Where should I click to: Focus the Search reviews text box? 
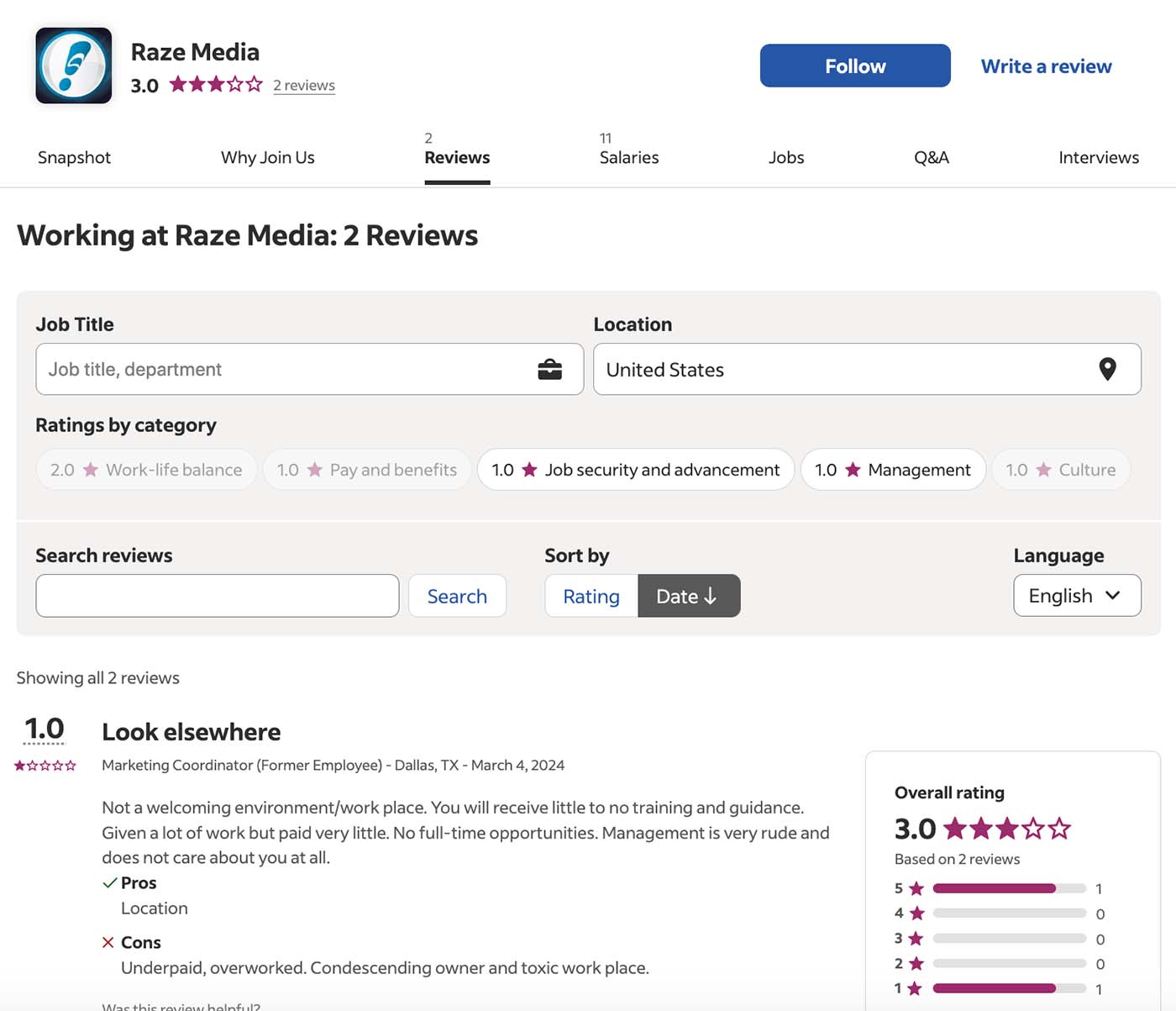[218, 596]
